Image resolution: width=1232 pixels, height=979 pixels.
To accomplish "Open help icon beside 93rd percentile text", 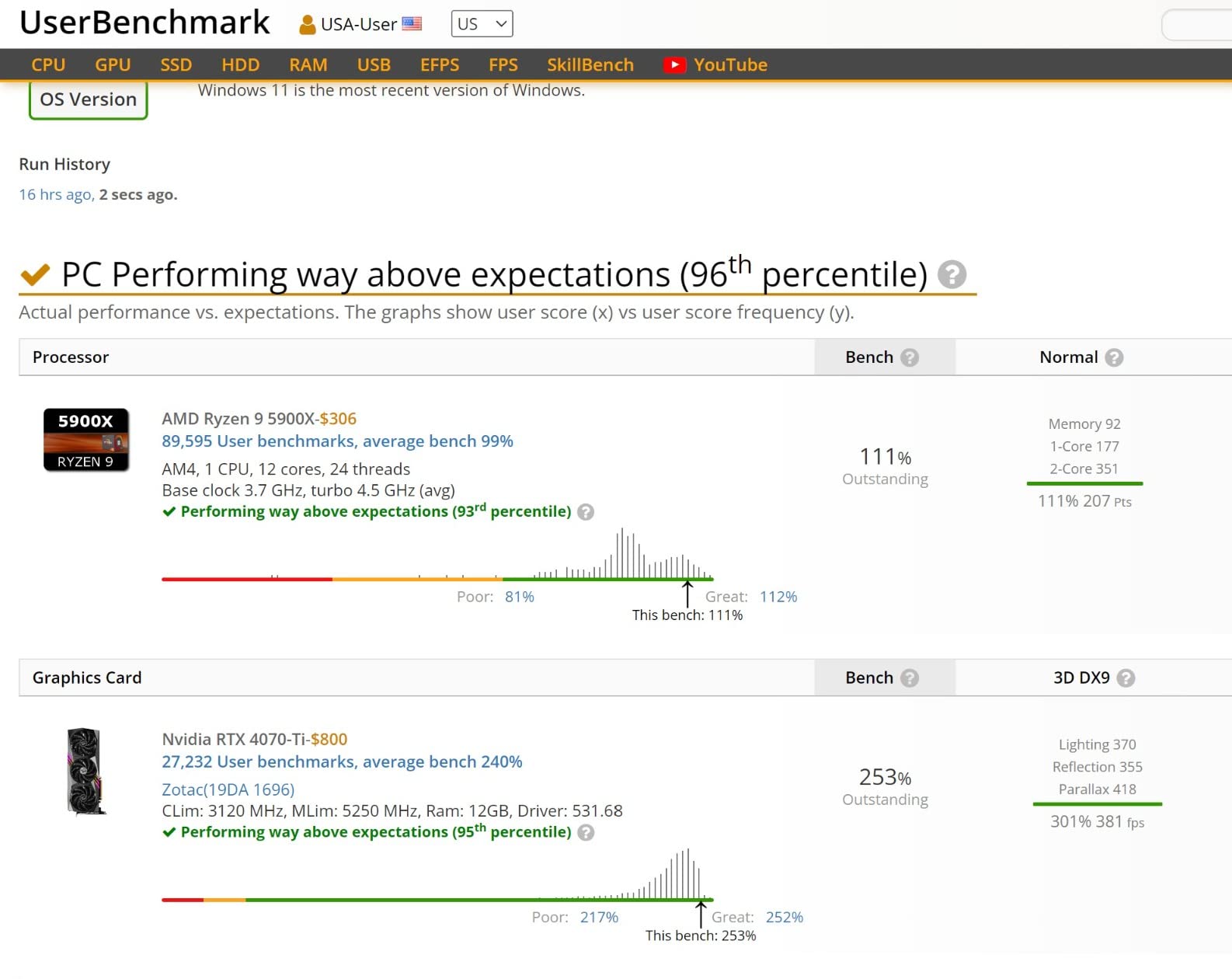I will [x=586, y=512].
